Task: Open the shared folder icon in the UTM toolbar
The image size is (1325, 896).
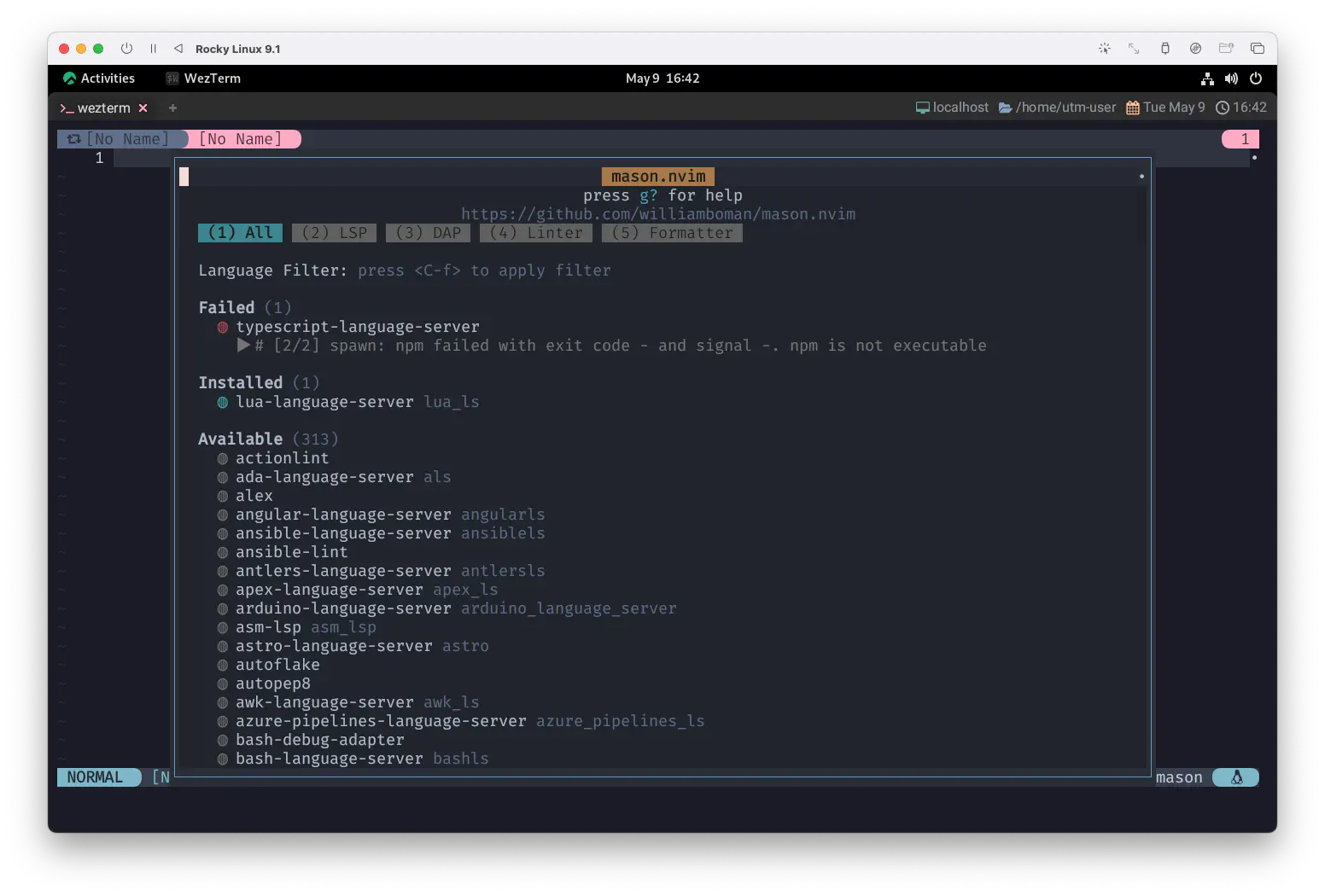Action: (1226, 49)
